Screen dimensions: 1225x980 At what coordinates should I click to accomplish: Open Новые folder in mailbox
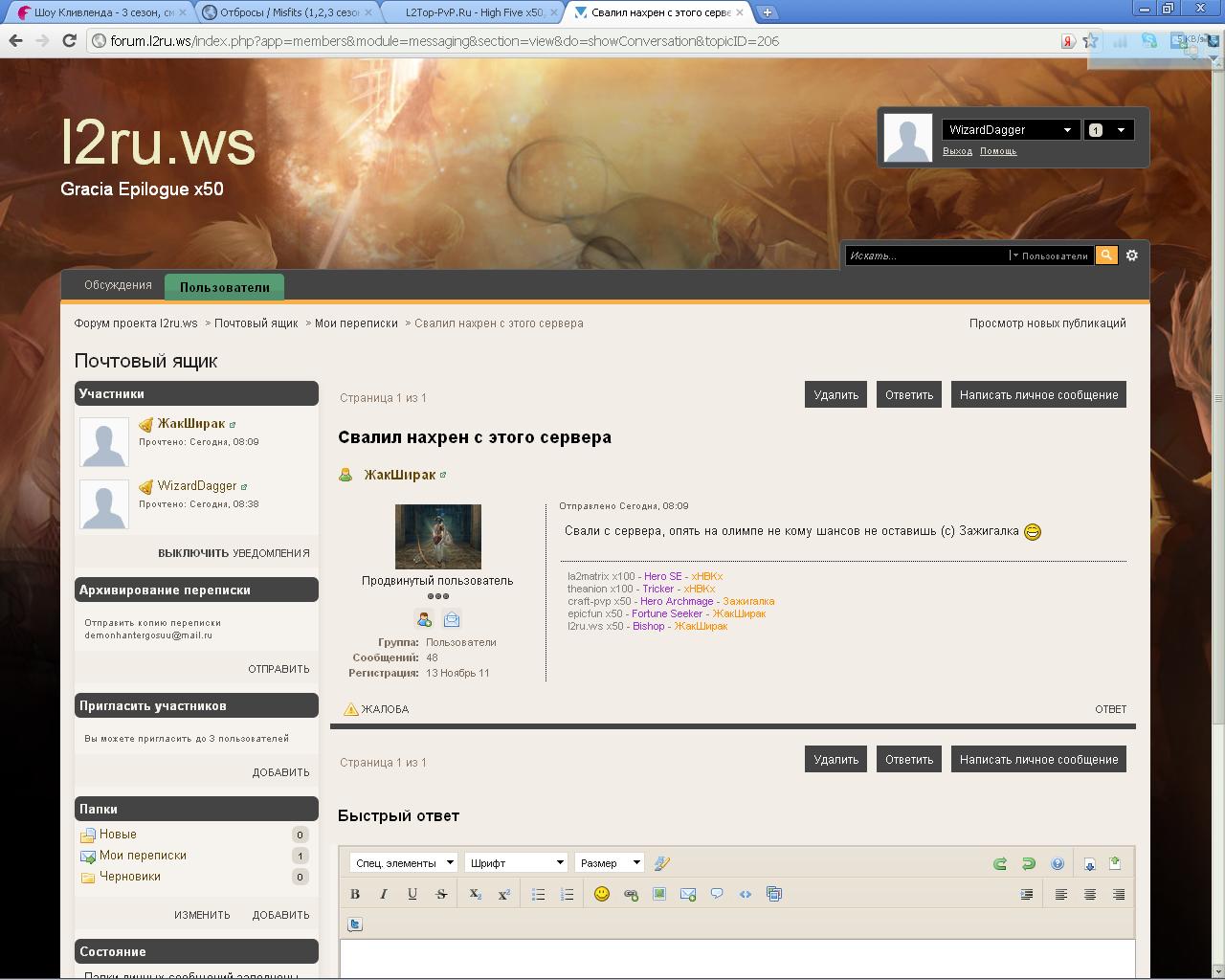tap(118, 835)
